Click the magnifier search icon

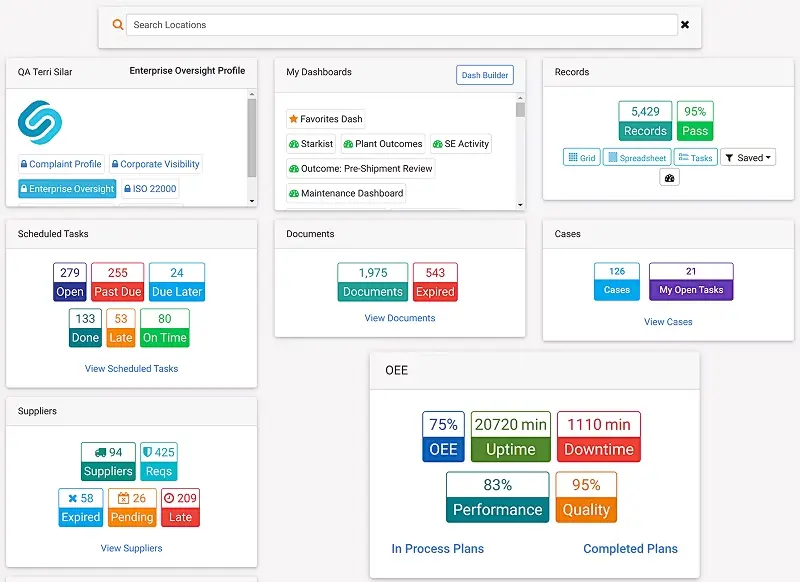pyautogui.click(x=118, y=25)
